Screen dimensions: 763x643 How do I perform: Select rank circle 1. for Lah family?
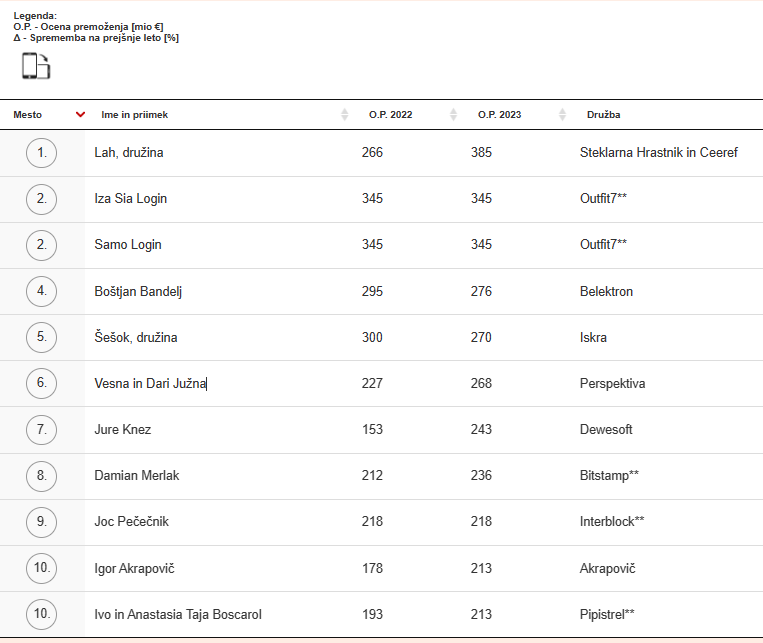pyautogui.click(x=41, y=153)
